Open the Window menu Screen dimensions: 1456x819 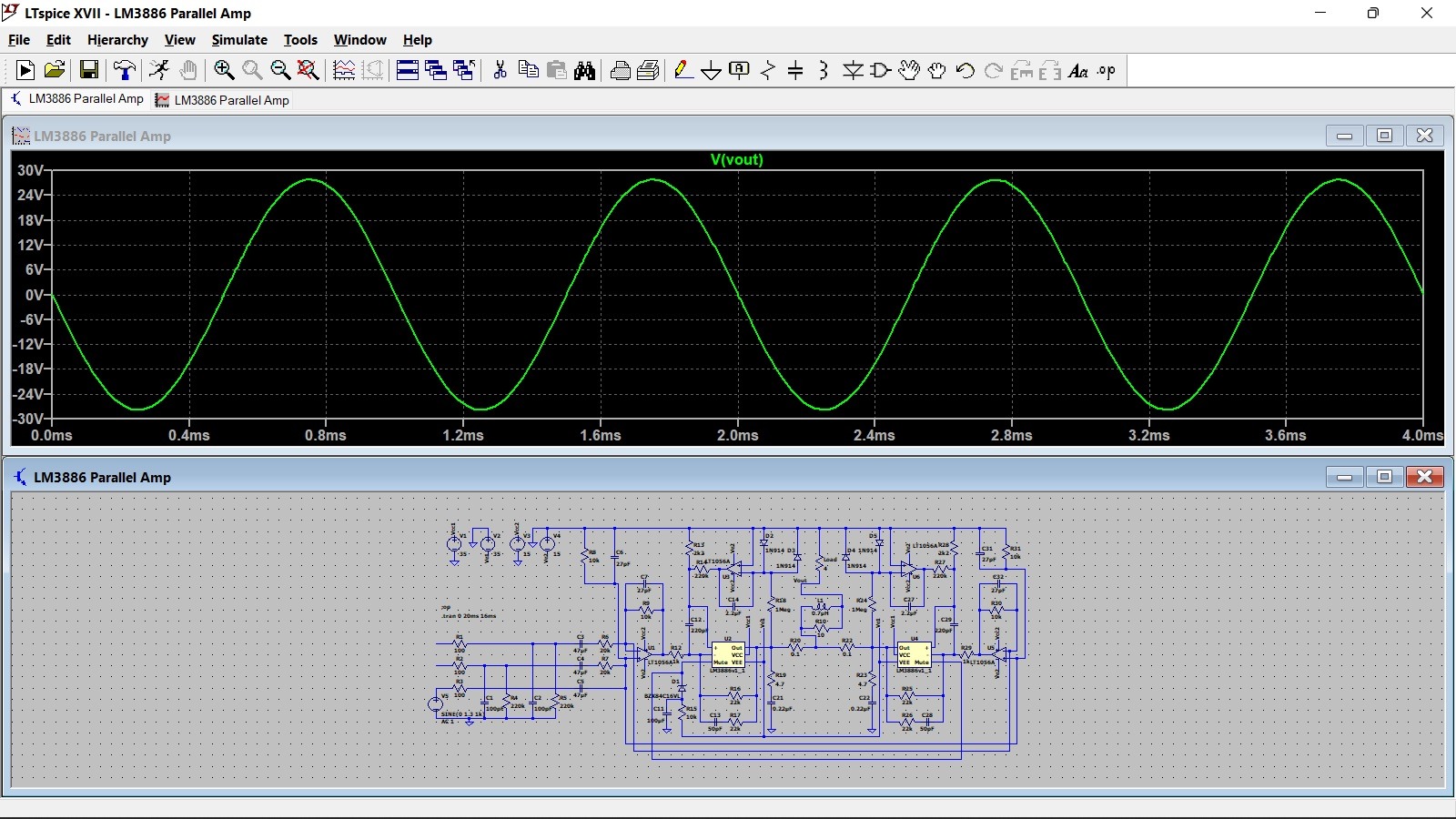click(x=359, y=40)
